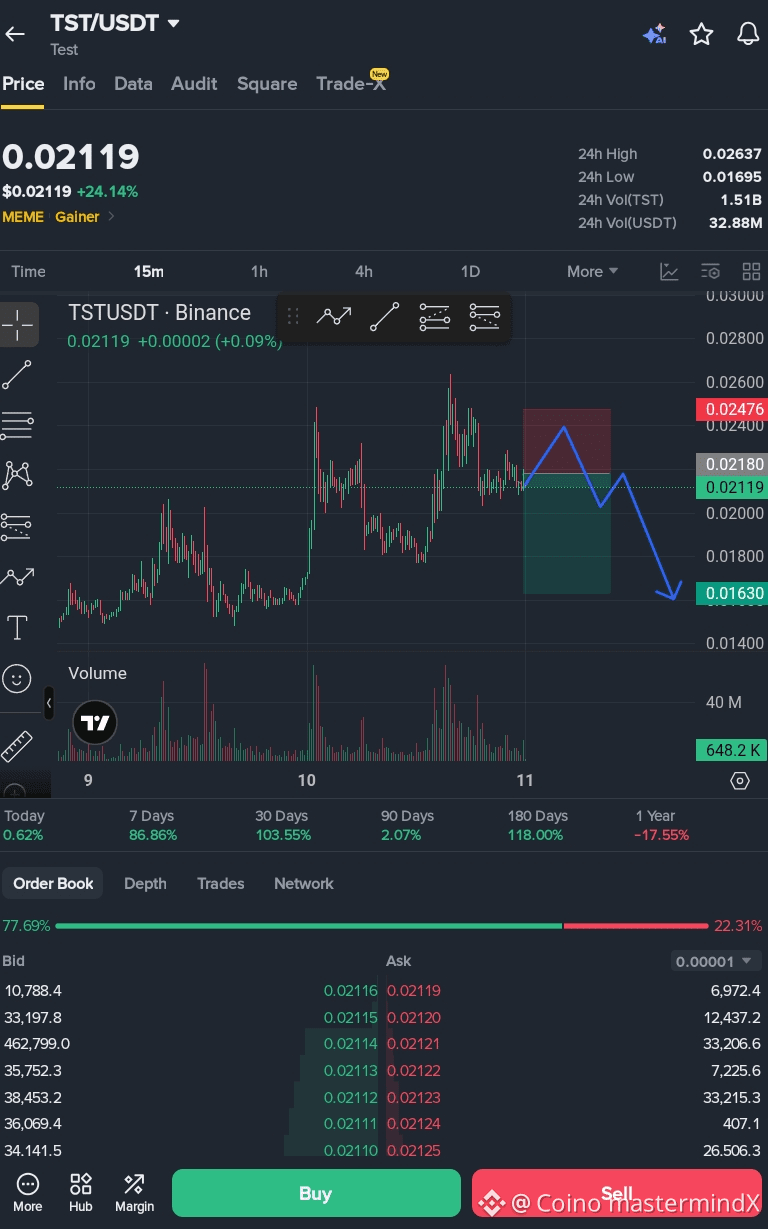Open price alert bell icon
The height and width of the screenshot is (1229, 768).
click(x=748, y=34)
